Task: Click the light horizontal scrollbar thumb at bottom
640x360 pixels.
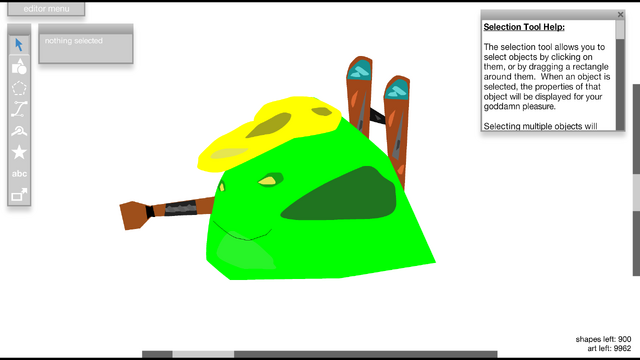Action: pyautogui.click(x=203, y=354)
